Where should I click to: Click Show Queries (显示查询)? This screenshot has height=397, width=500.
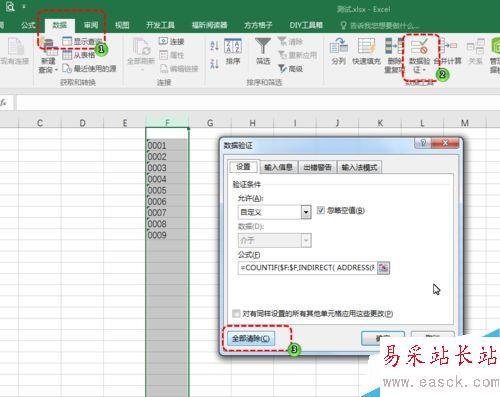point(82,41)
